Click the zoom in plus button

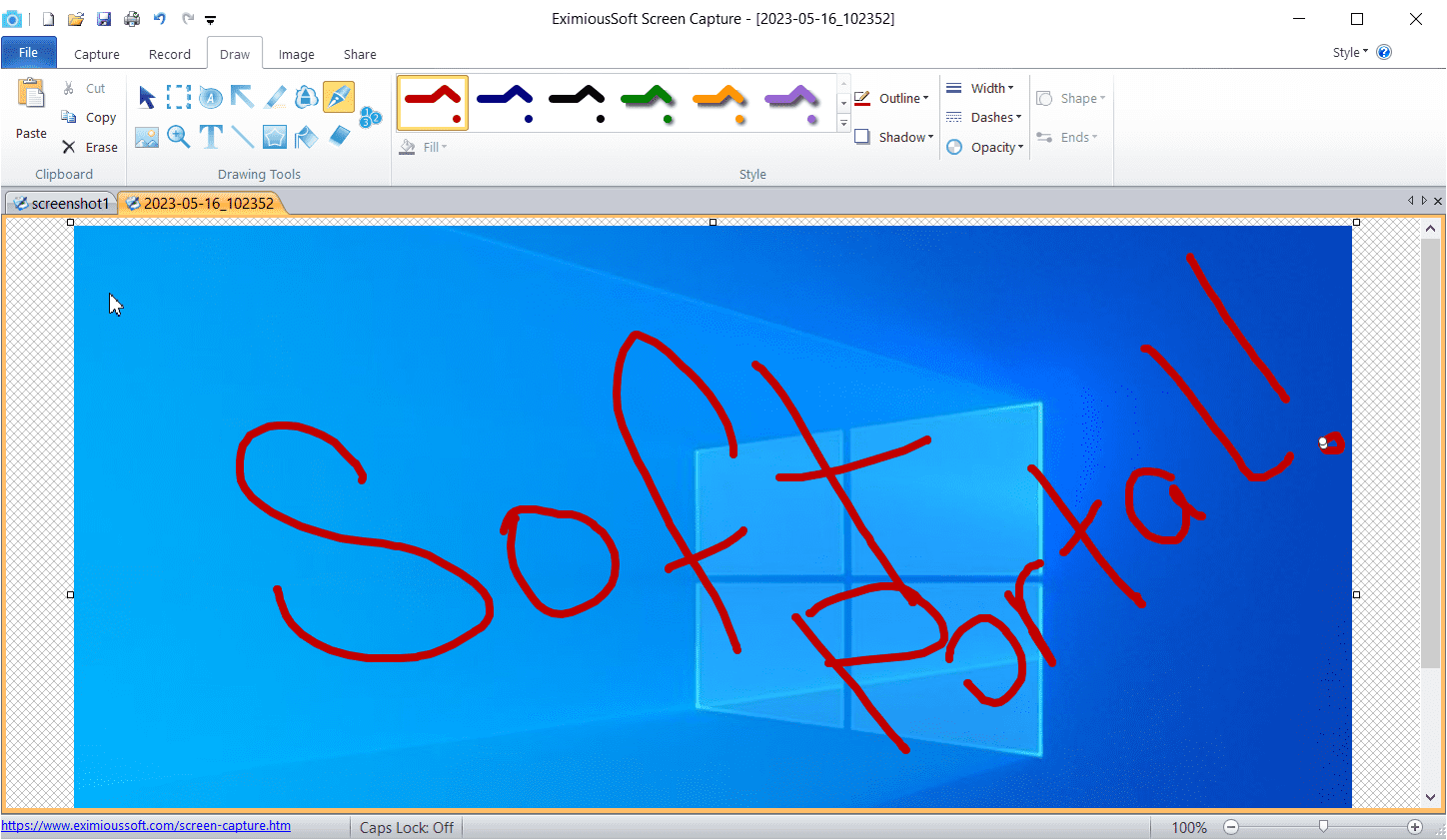[1415, 827]
